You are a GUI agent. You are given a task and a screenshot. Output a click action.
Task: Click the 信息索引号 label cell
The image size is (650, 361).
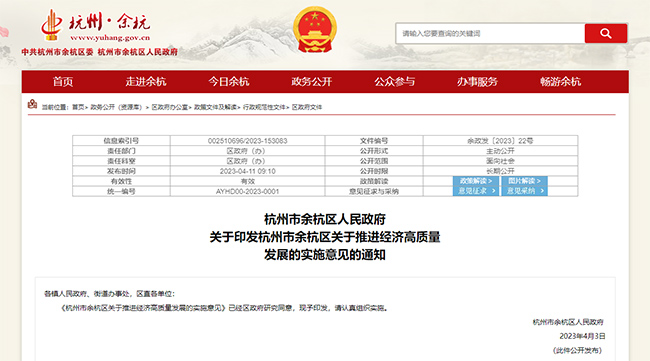[121, 141]
